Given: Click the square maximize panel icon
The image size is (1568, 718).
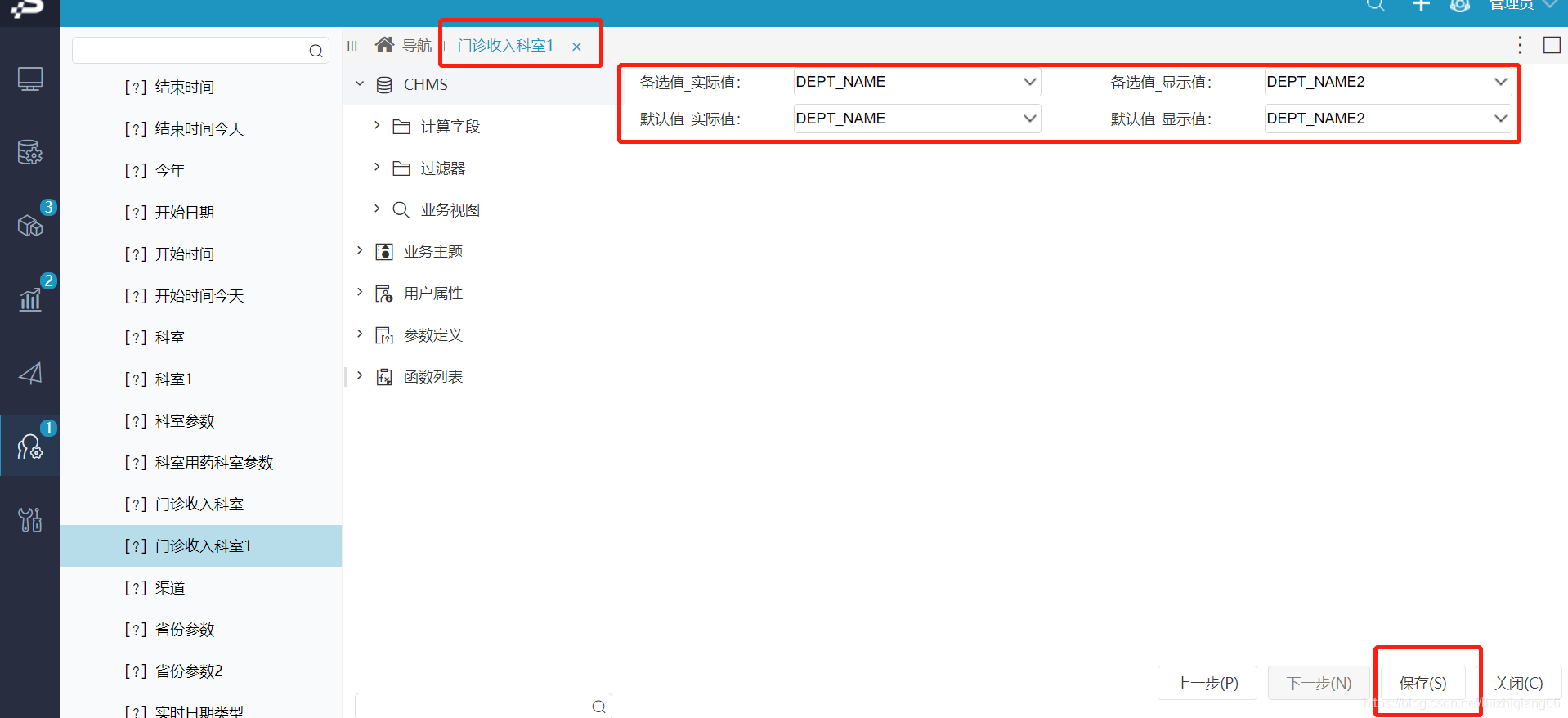Looking at the screenshot, I should (1552, 45).
